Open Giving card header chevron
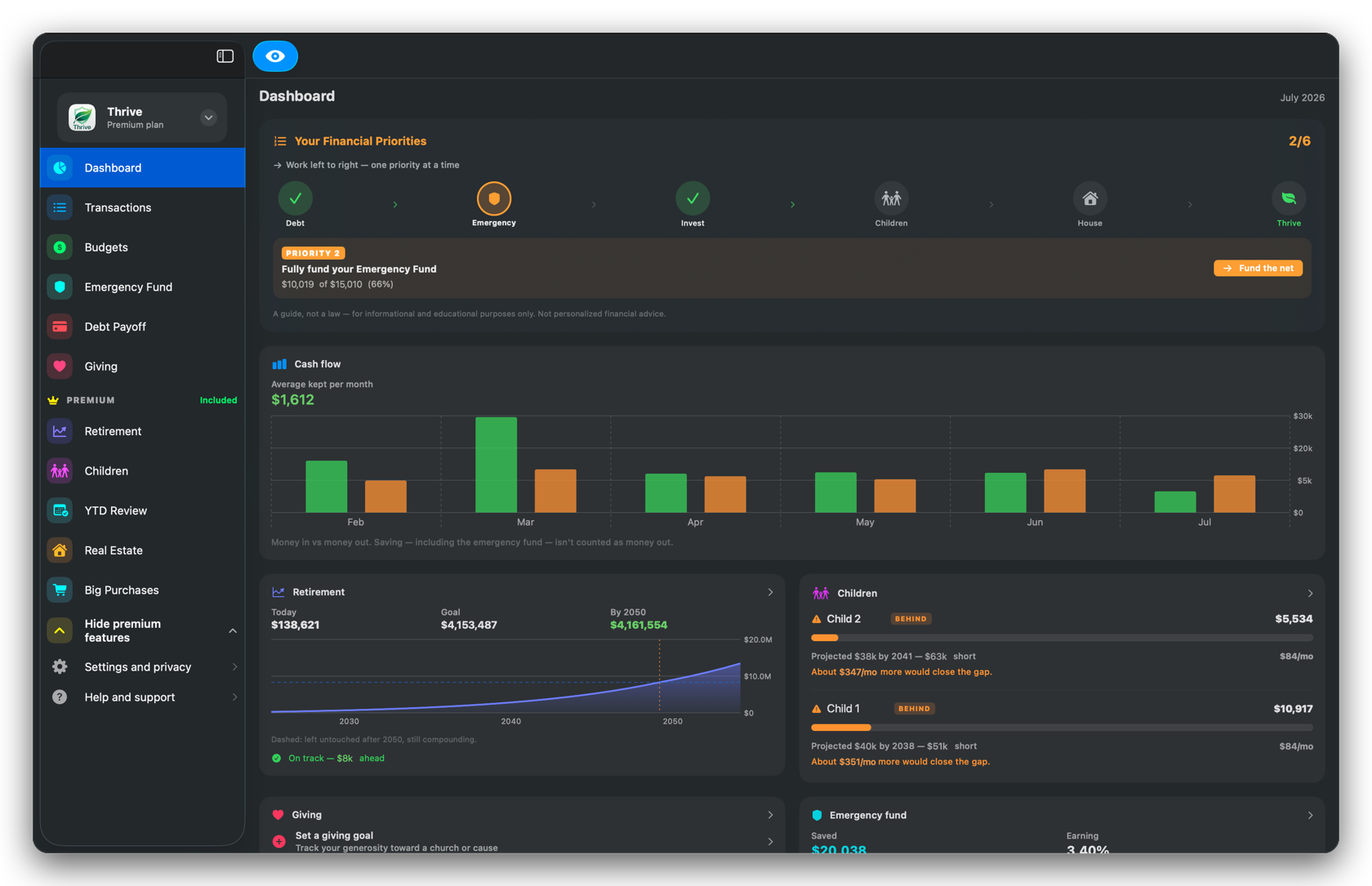Screen dimensions: 1372x886 (770, 815)
